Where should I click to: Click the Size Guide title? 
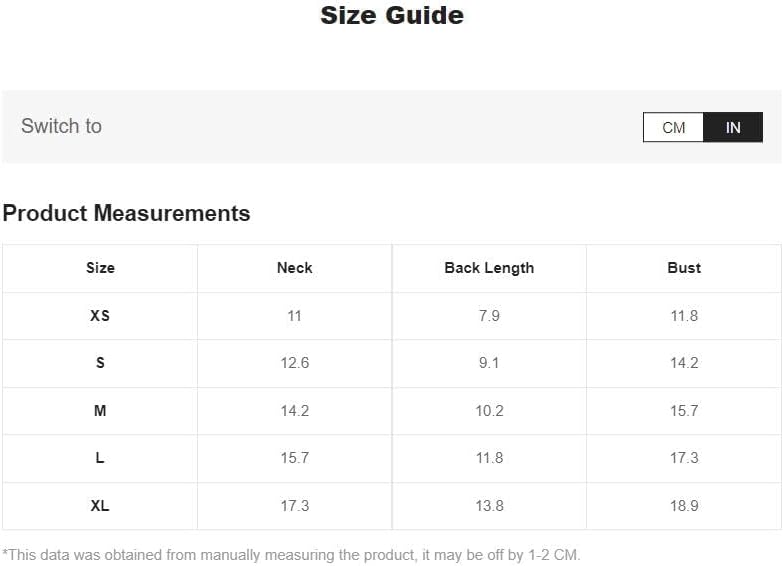(x=392, y=16)
